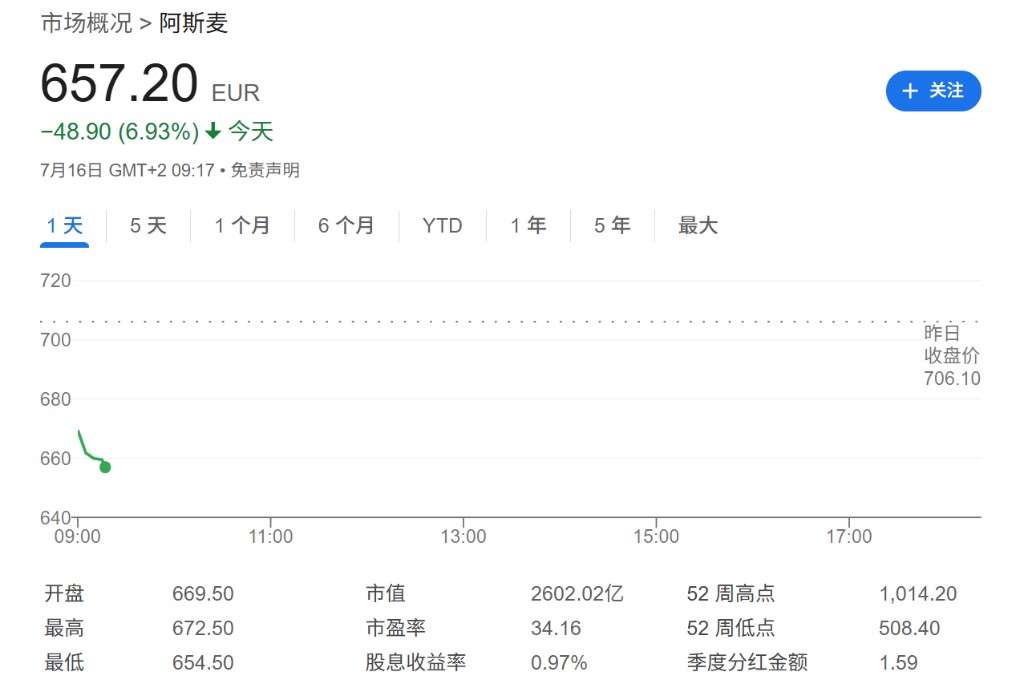The image size is (1024, 700).
Task: Click the 阿斯麦 breadcrumb title
Action: tap(194, 23)
